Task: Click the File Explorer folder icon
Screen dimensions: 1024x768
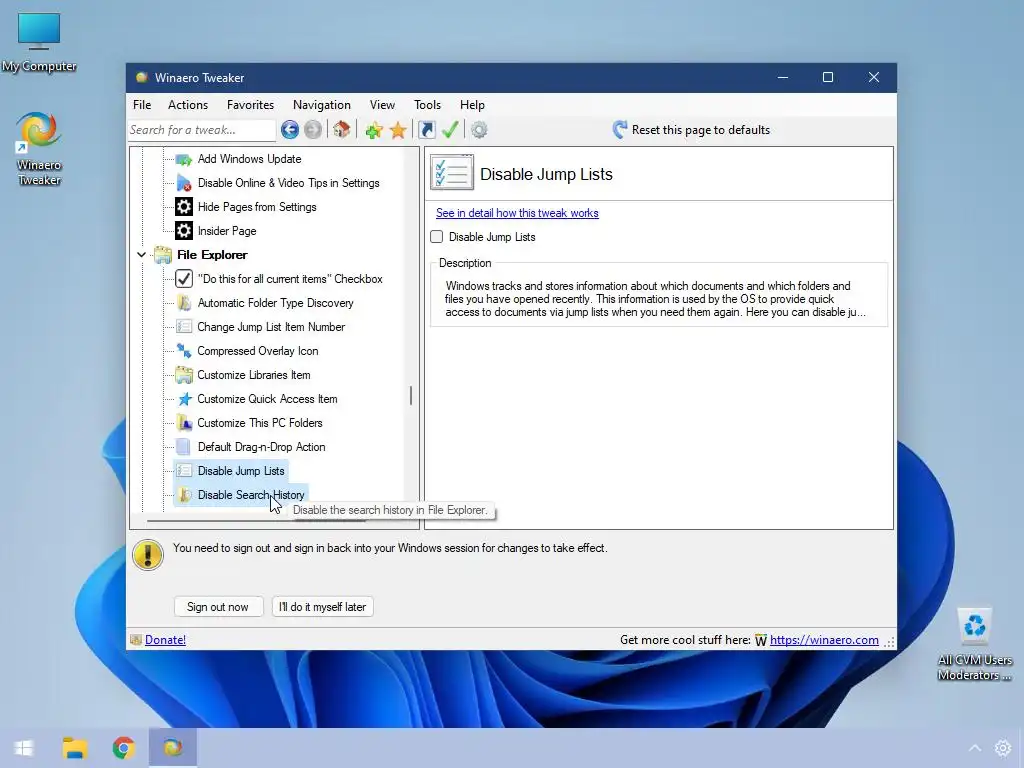Action: (163, 255)
